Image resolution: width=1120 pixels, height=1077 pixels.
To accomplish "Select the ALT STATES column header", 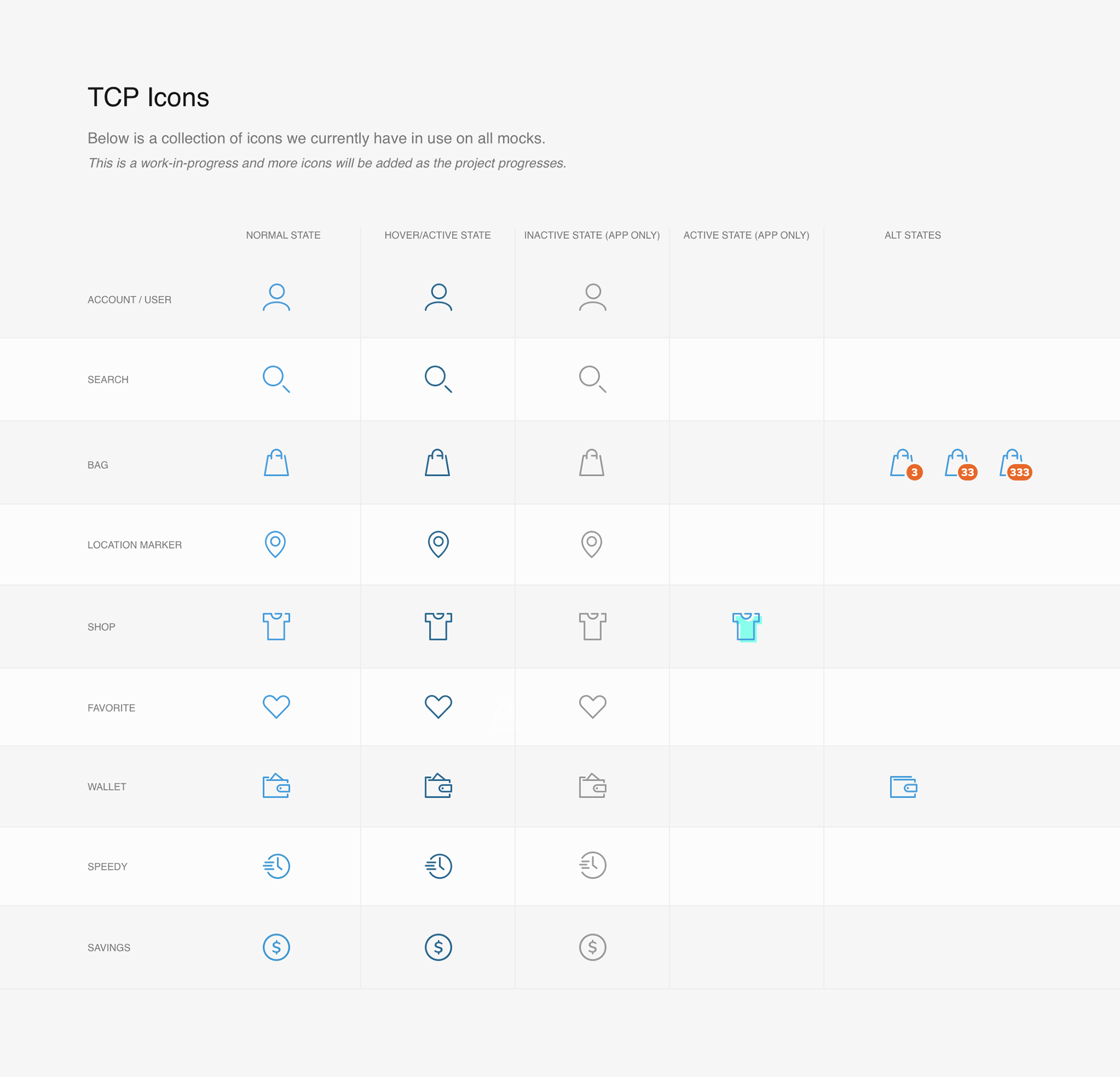I will pyautogui.click(x=912, y=236).
